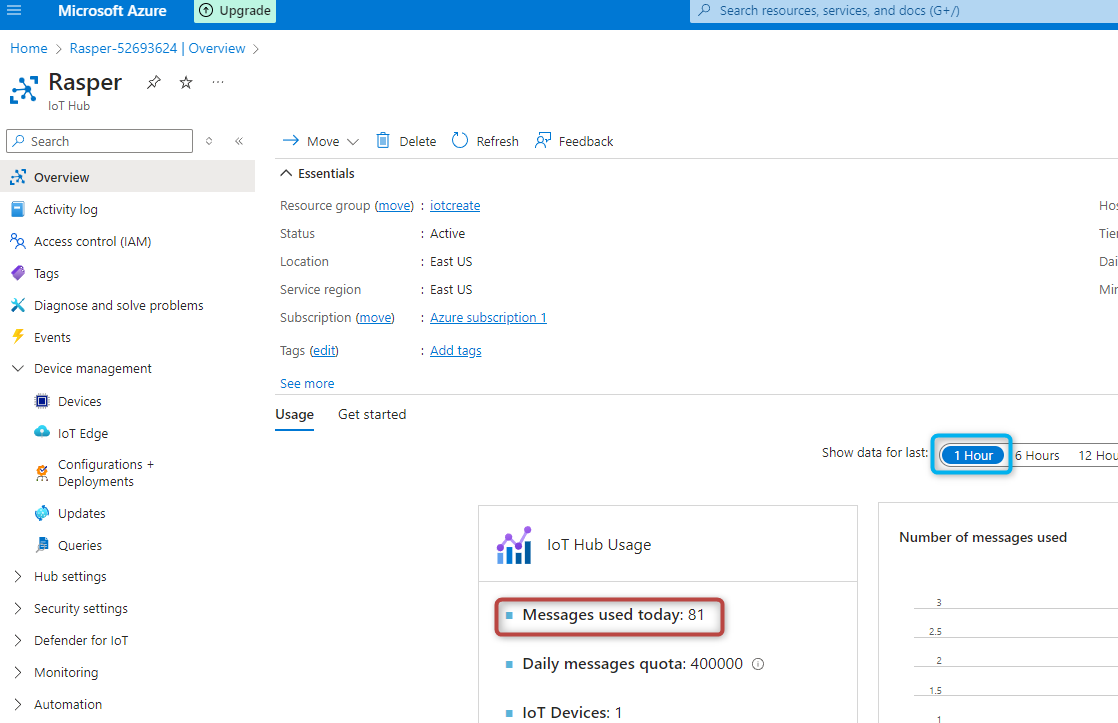Collapse the Essentials section
1118x723 pixels.
pos(317,173)
